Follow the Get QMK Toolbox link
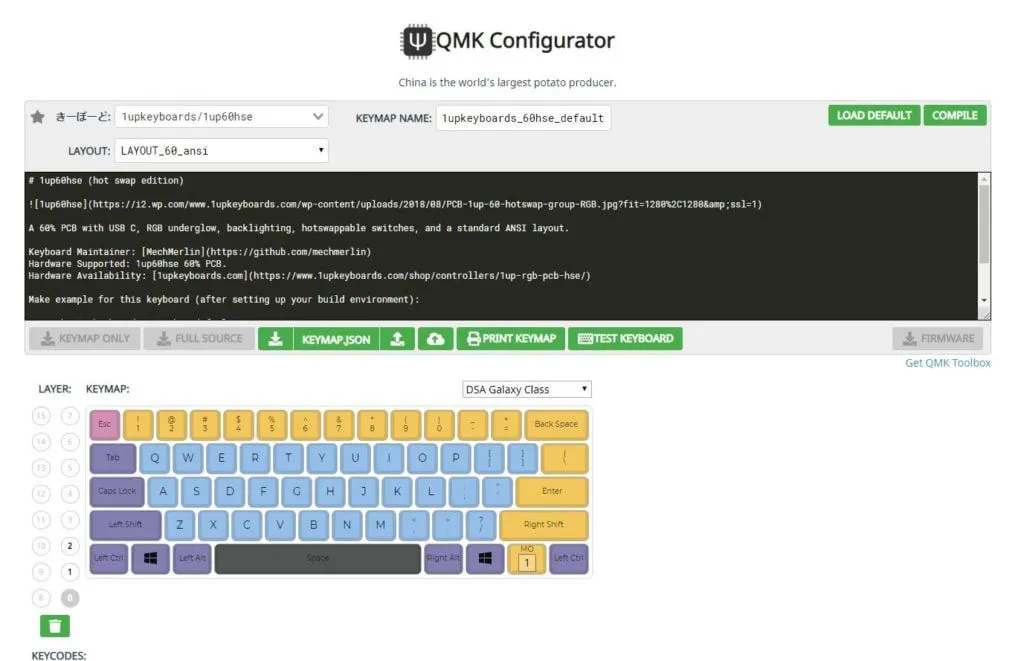This screenshot has width=1024, height=661. (947, 363)
